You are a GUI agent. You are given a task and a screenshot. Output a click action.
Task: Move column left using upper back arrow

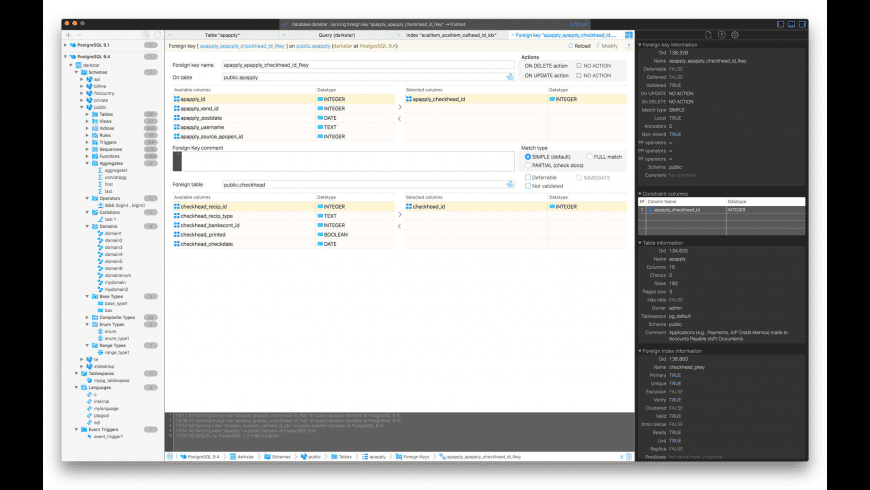[399, 118]
